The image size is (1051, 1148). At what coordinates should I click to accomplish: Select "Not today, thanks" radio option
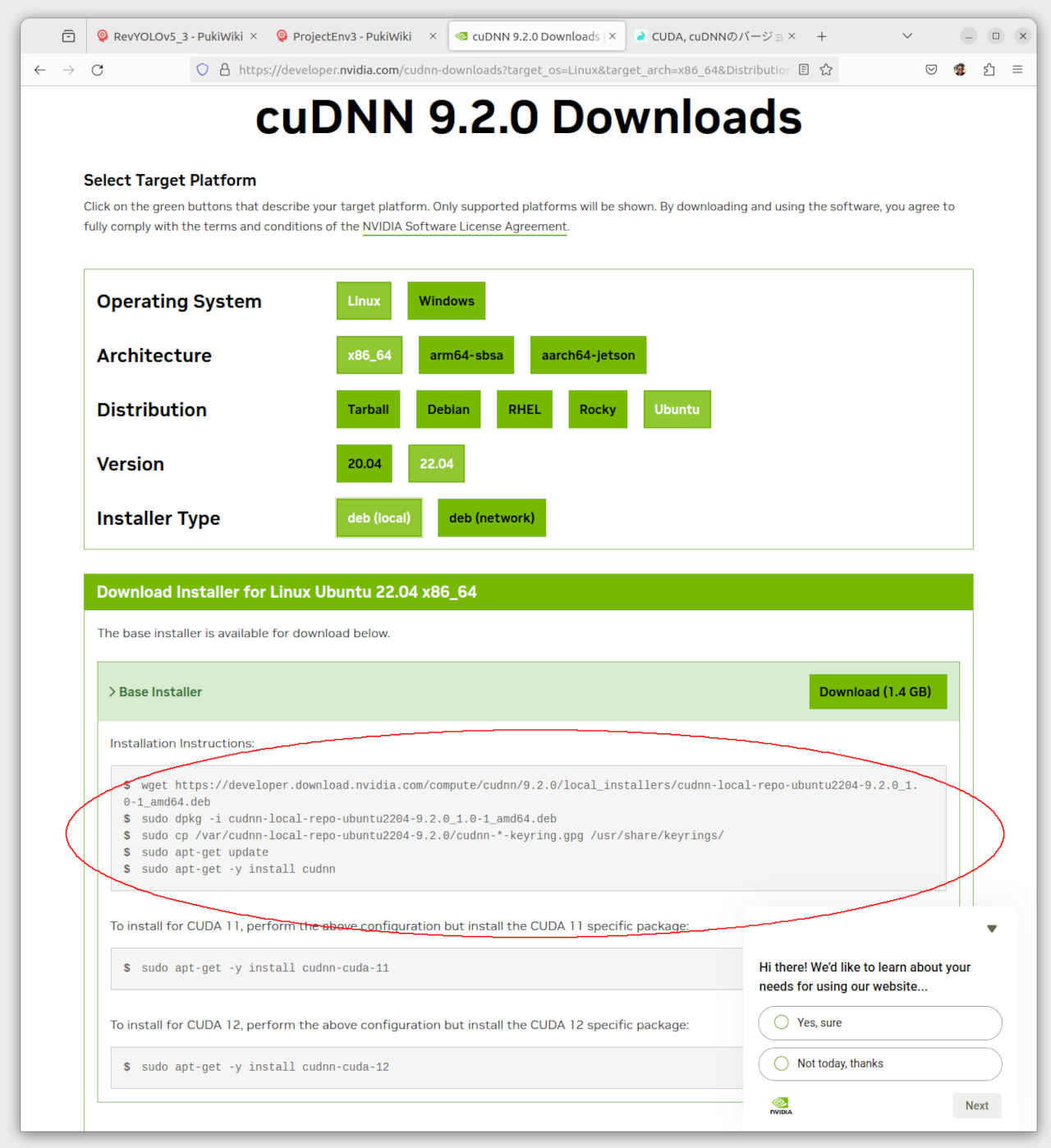click(782, 1063)
